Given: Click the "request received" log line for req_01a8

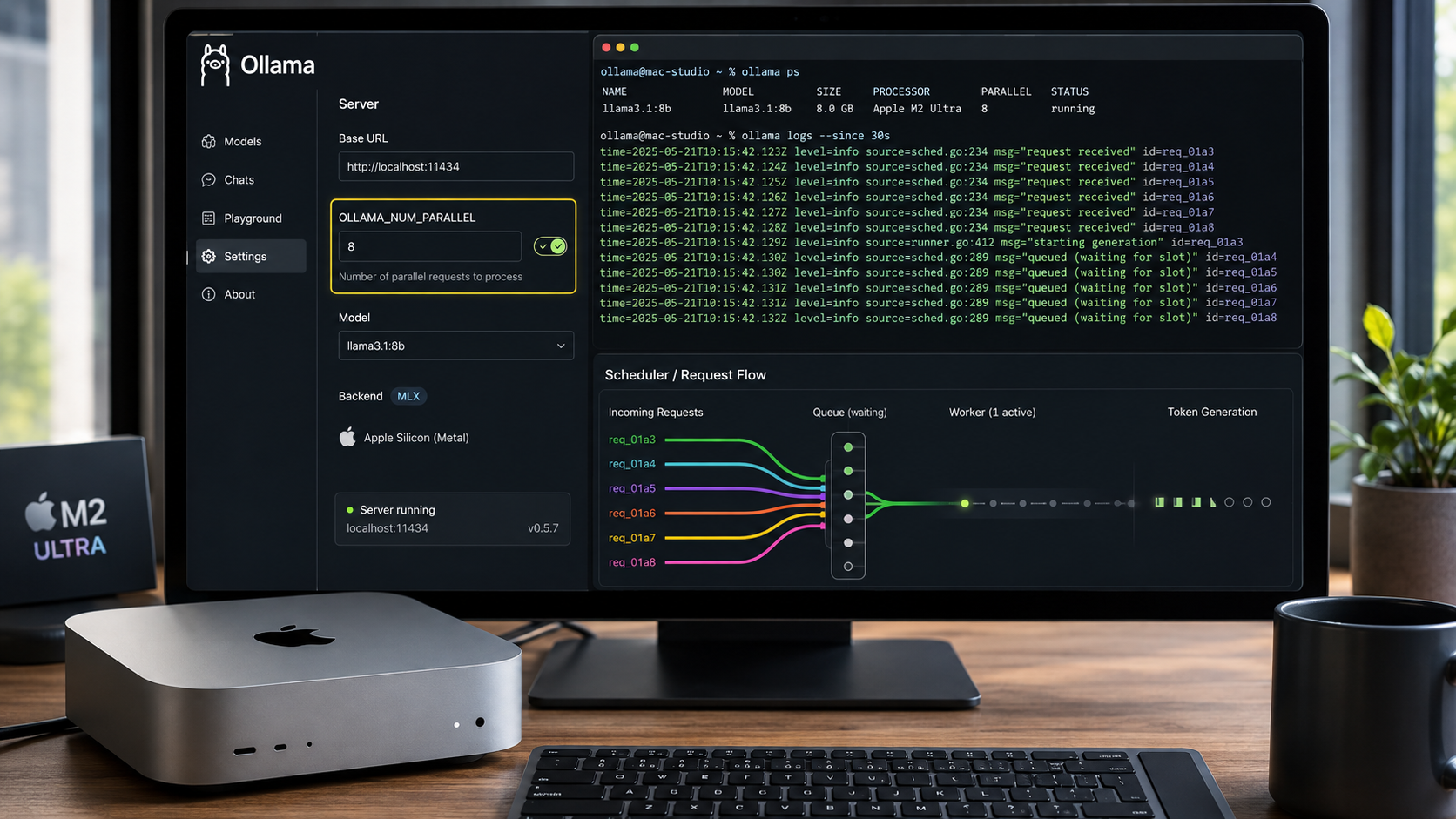Looking at the screenshot, I should tap(907, 228).
